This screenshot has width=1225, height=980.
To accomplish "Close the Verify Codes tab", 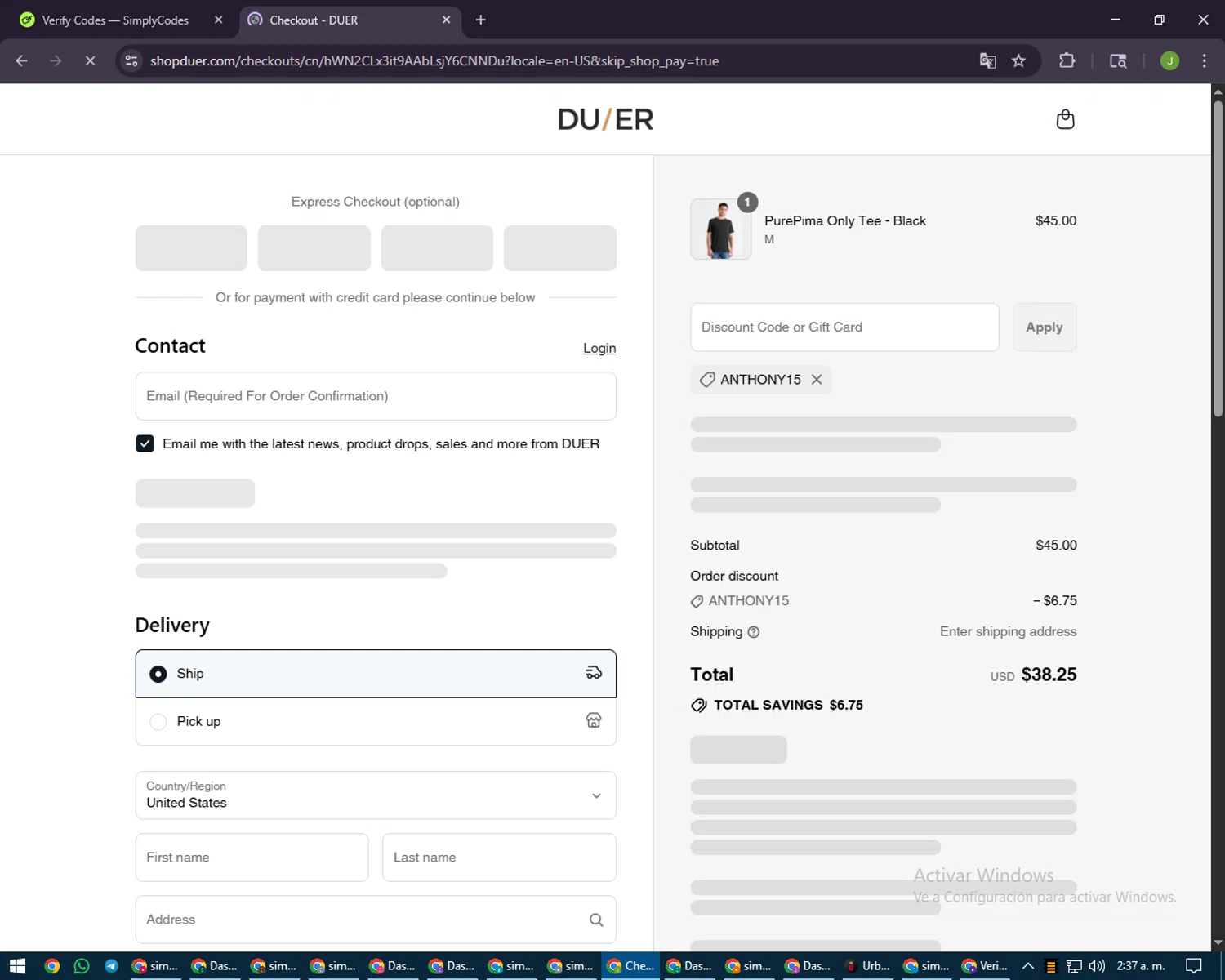I will (x=218, y=20).
